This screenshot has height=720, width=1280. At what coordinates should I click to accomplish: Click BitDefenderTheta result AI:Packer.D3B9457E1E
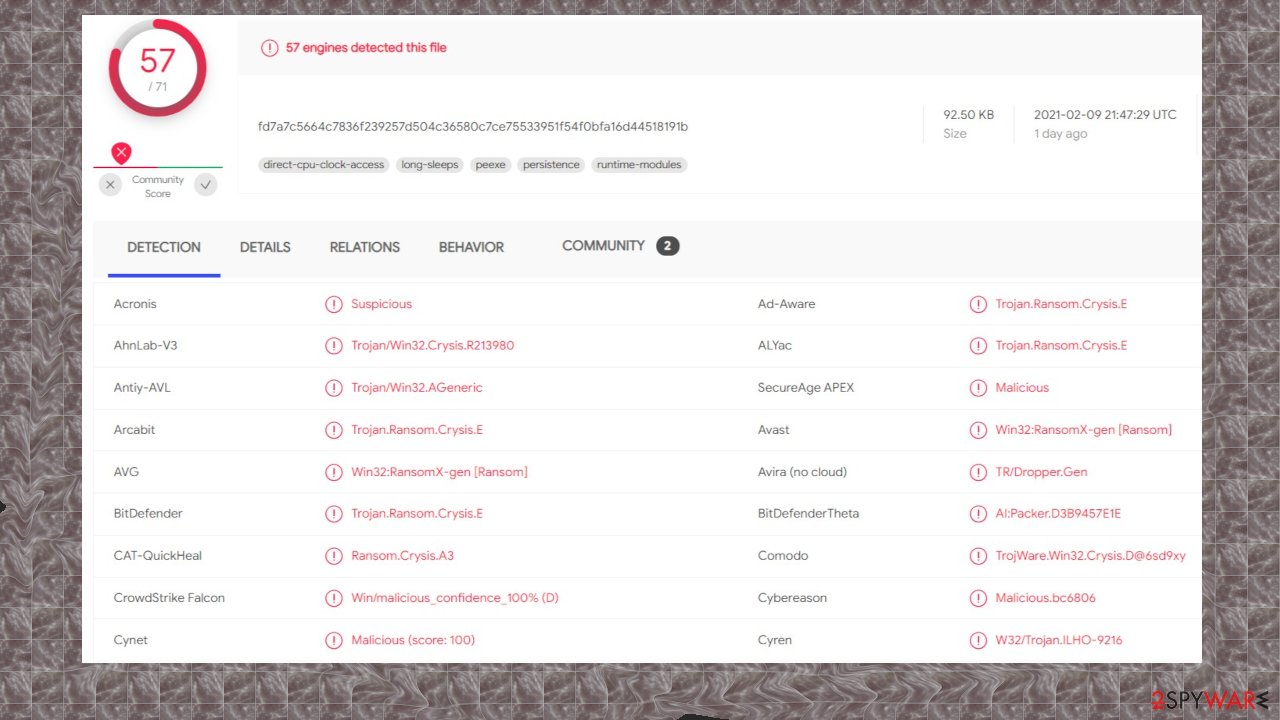click(1058, 514)
